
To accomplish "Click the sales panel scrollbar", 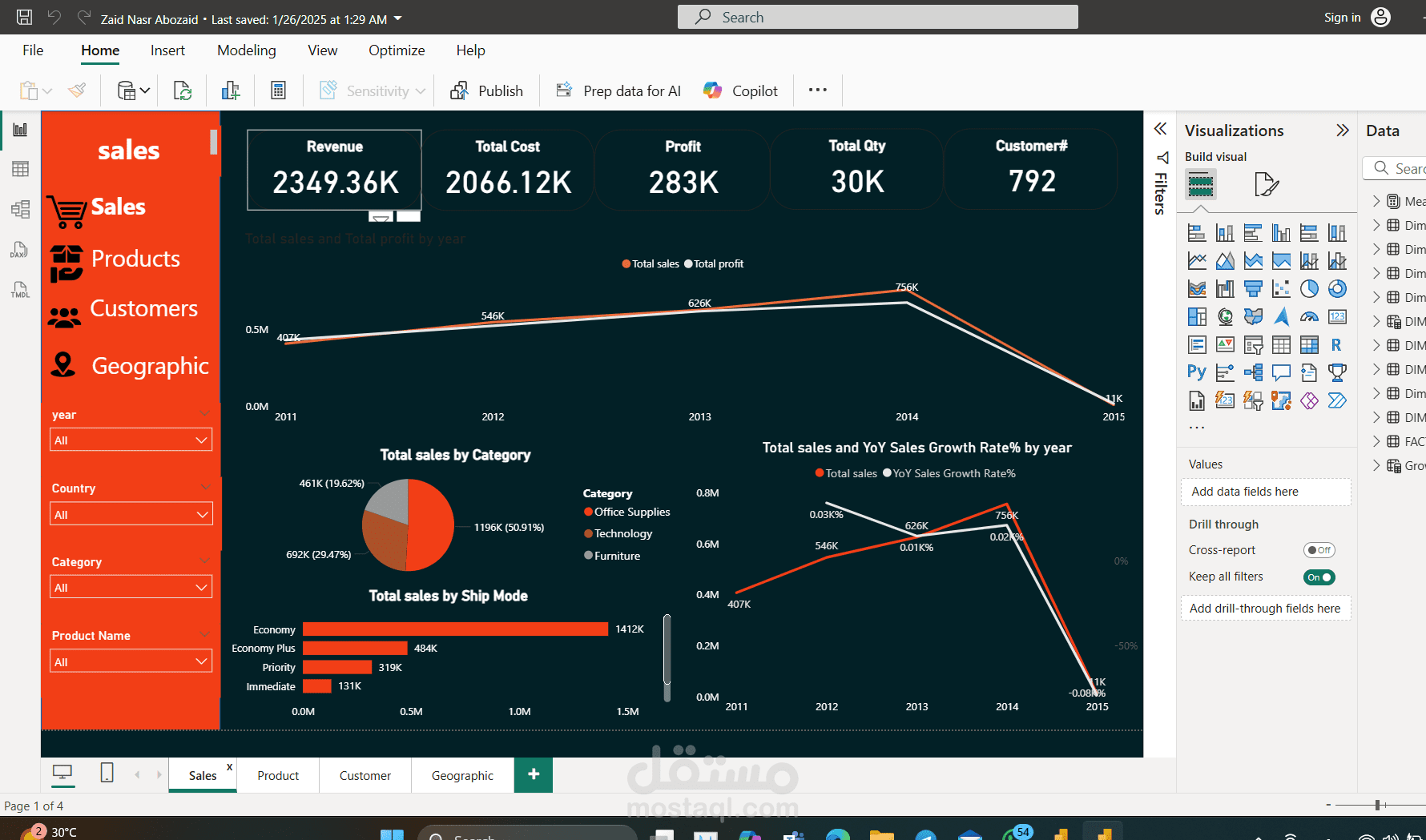I will pyautogui.click(x=214, y=142).
